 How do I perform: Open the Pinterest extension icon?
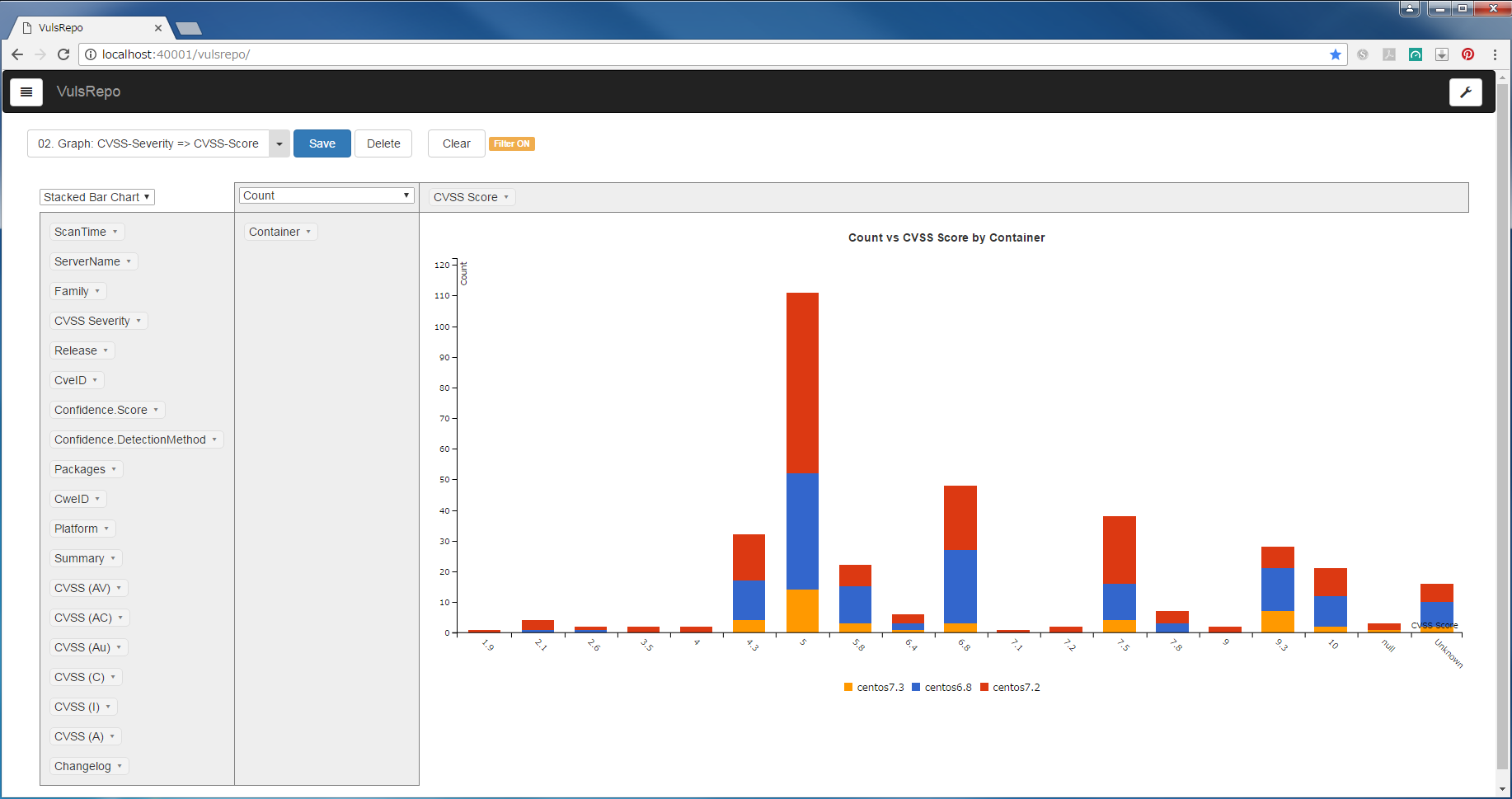point(1468,54)
